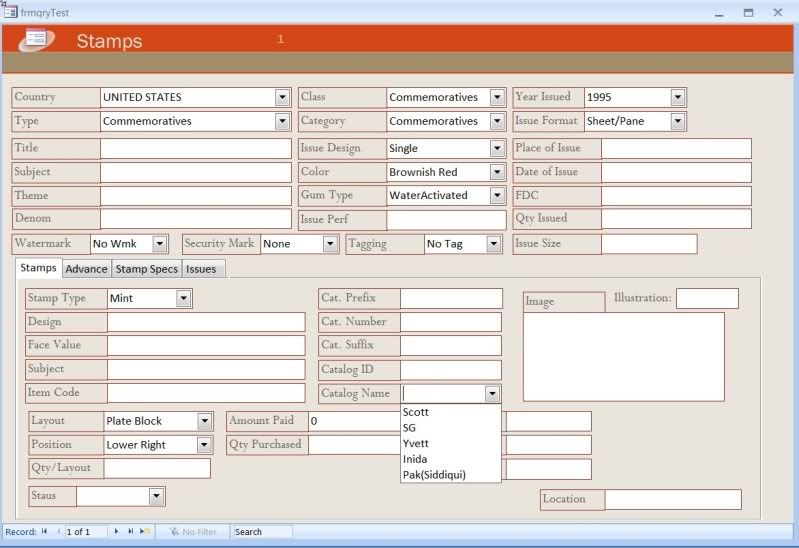Switch to the Stamps tab
This screenshot has height=548, width=799.
tap(38, 268)
